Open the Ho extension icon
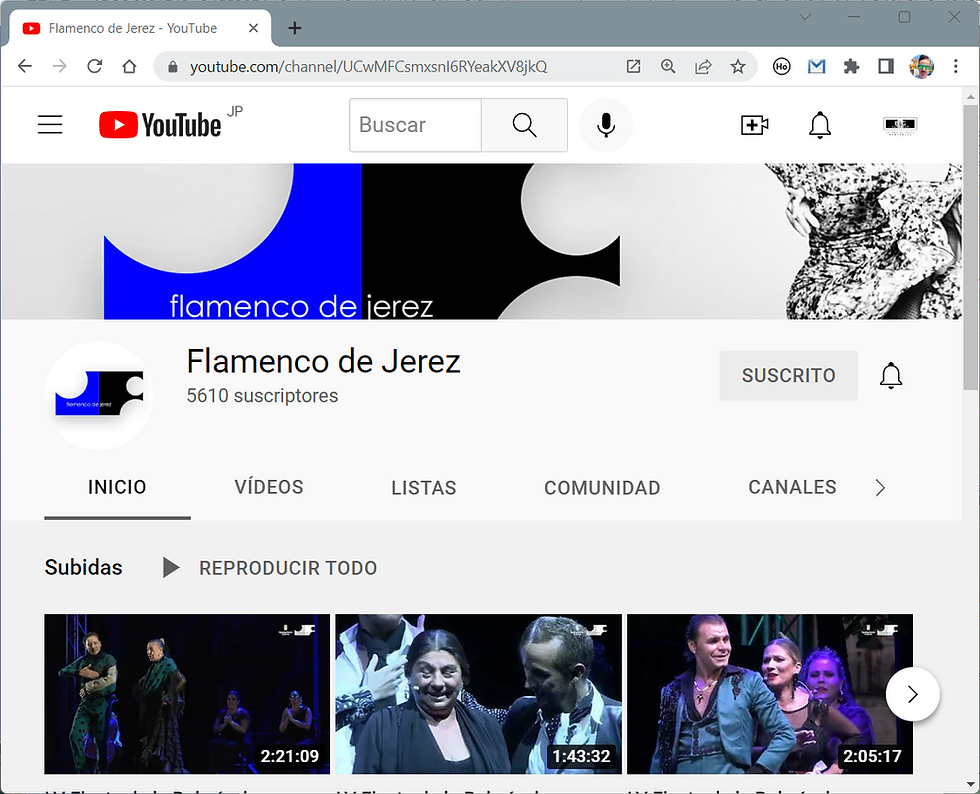The image size is (980, 794). tap(781, 66)
